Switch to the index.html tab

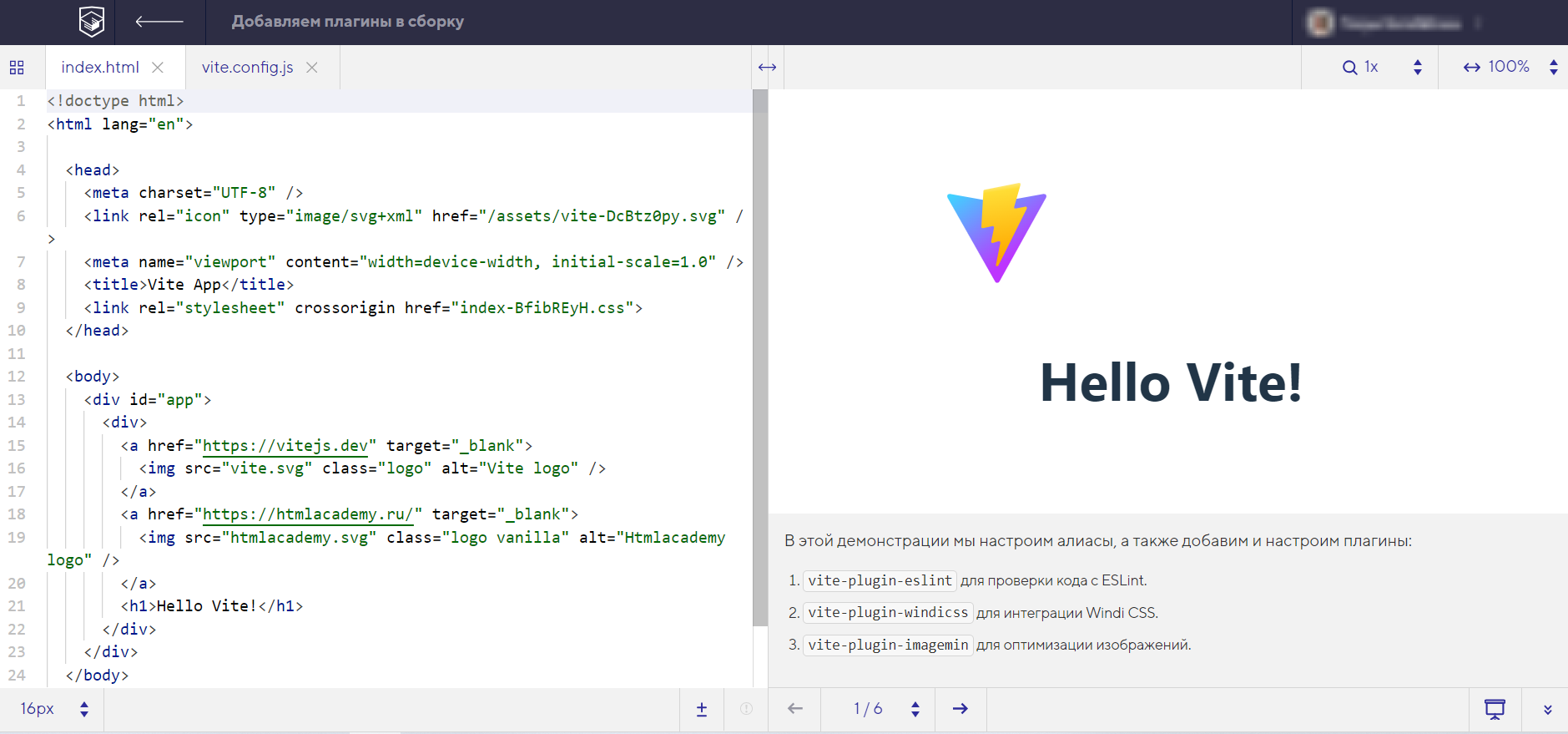[100, 67]
